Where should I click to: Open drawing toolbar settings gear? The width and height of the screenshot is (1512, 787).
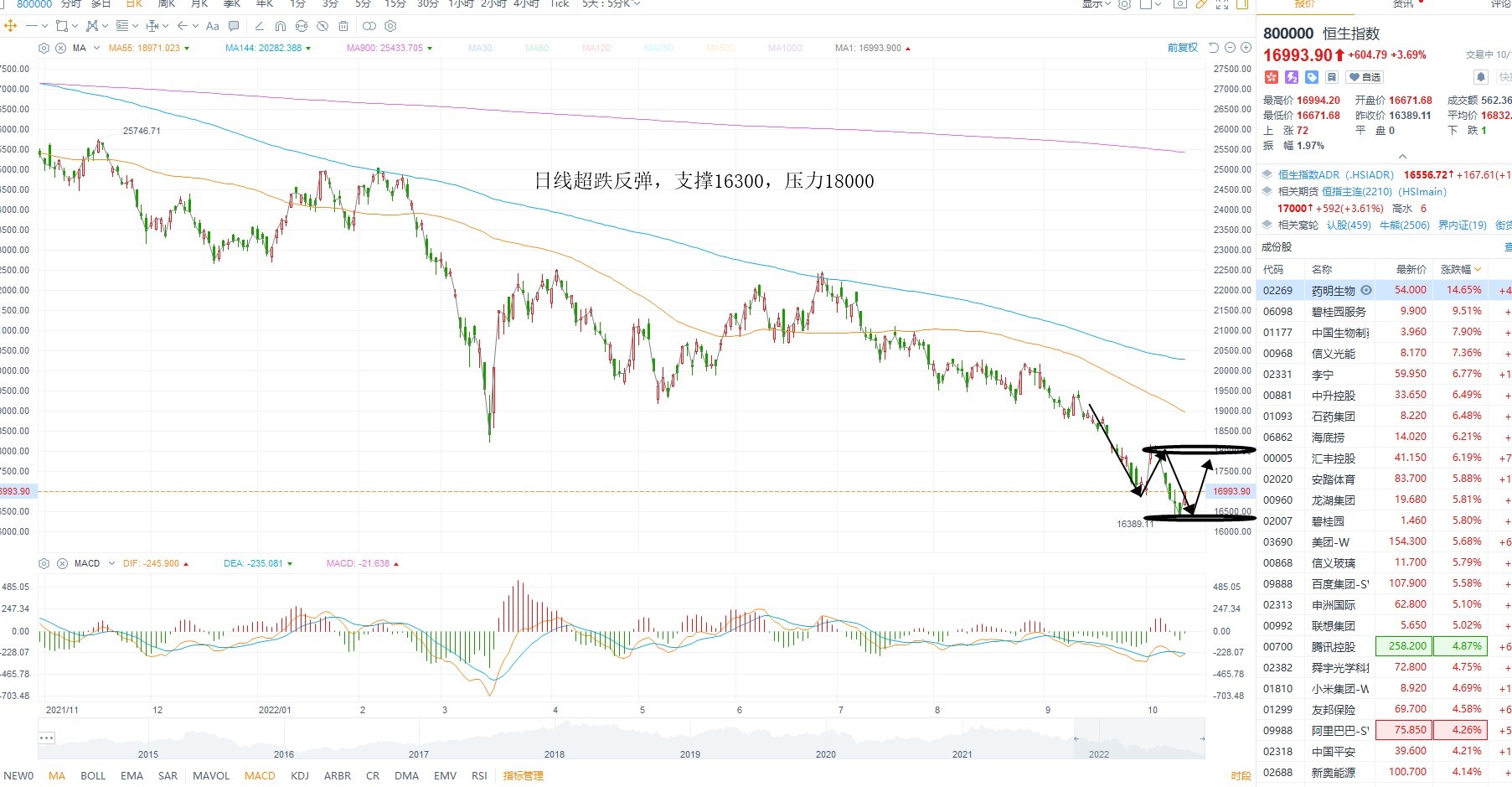coord(390,26)
